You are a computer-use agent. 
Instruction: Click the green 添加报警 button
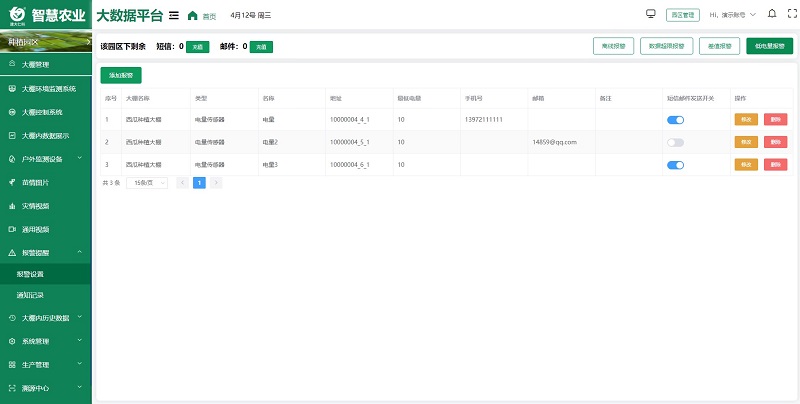point(121,75)
